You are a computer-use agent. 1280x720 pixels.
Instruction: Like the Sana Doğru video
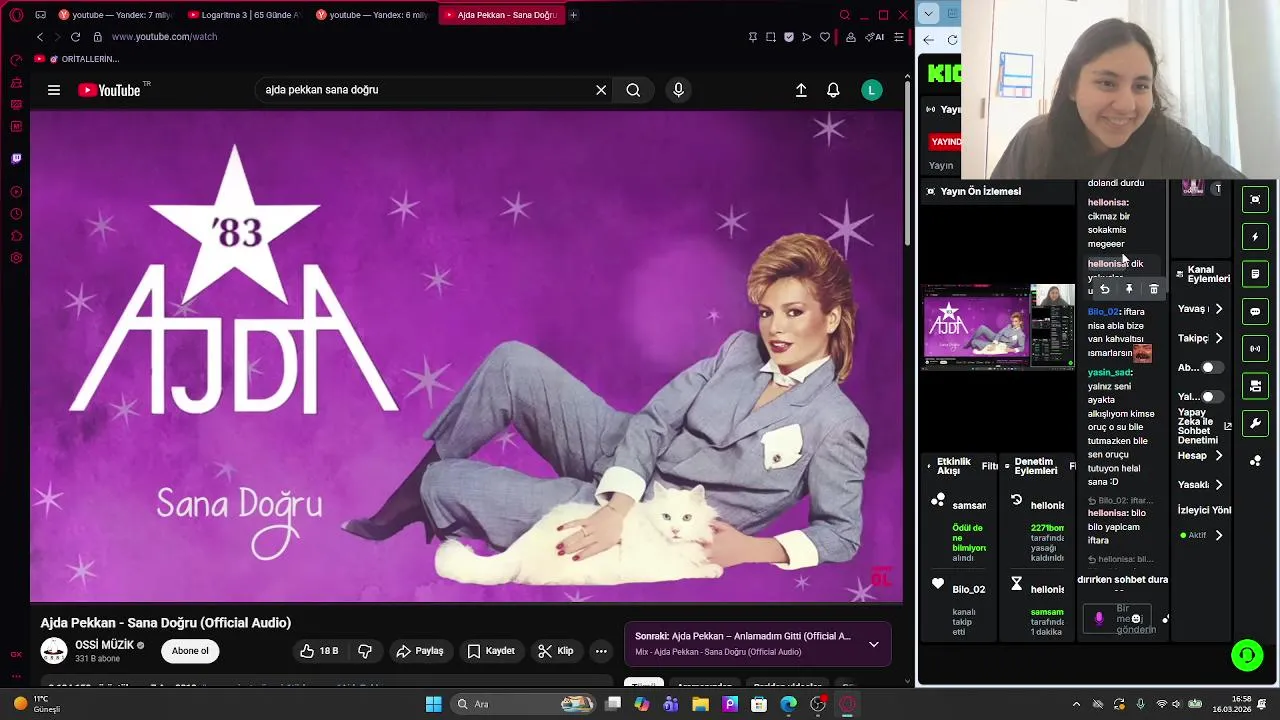pyautogui.click(x=320, y=651)
